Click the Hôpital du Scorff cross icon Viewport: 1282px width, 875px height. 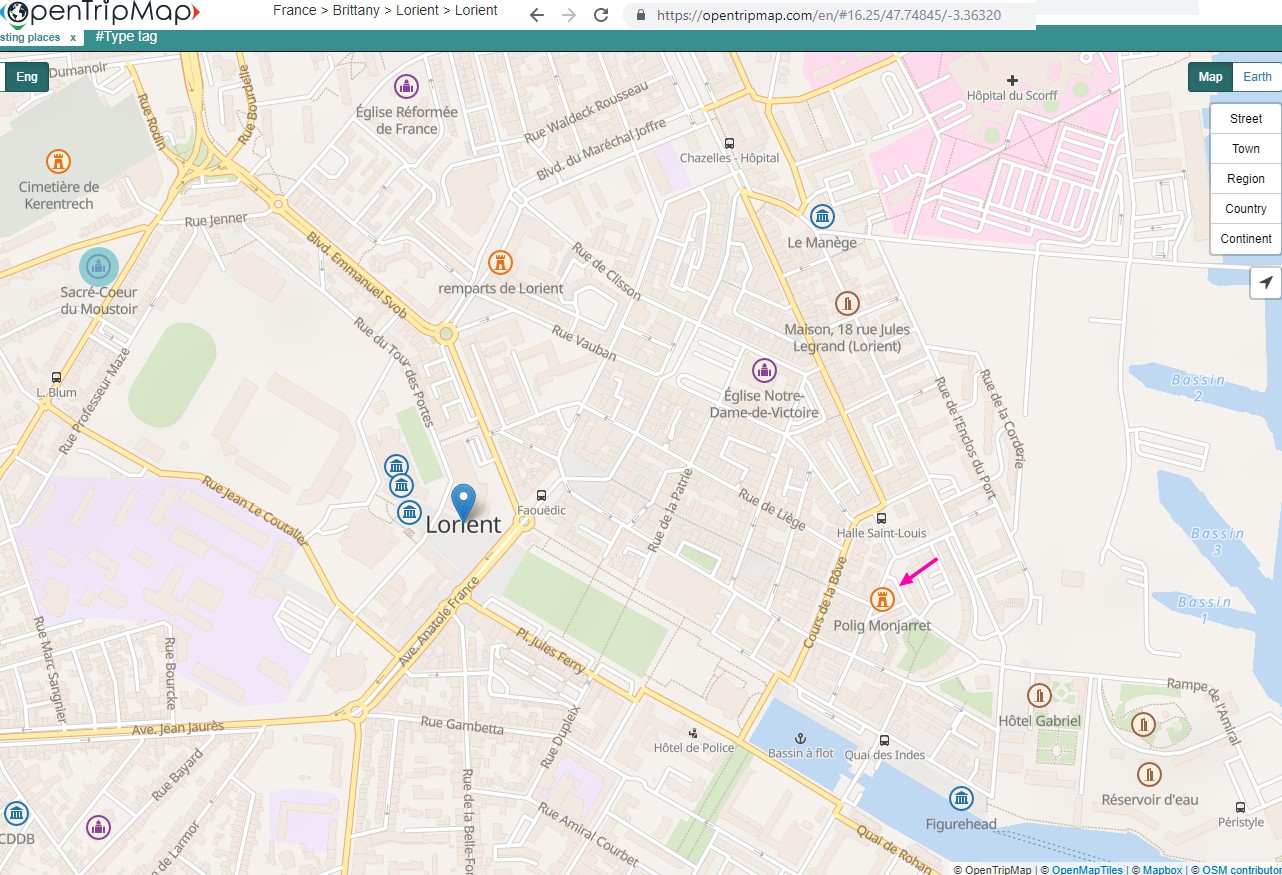(1013, 80)
